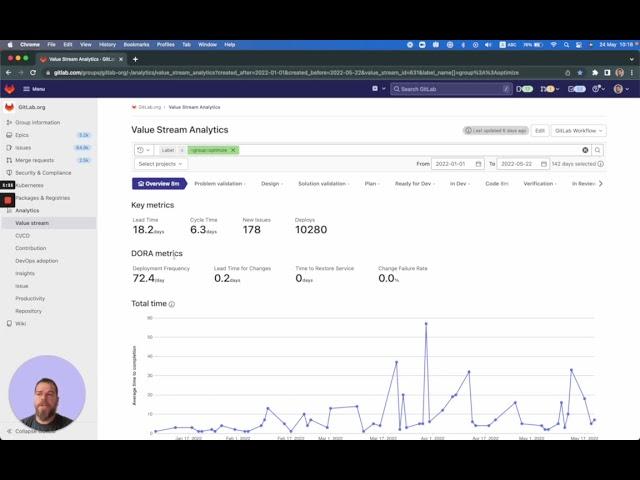Viewport: 640px width, 480px height.
Task: Click the Total time info icon
Action: point(172,304)
